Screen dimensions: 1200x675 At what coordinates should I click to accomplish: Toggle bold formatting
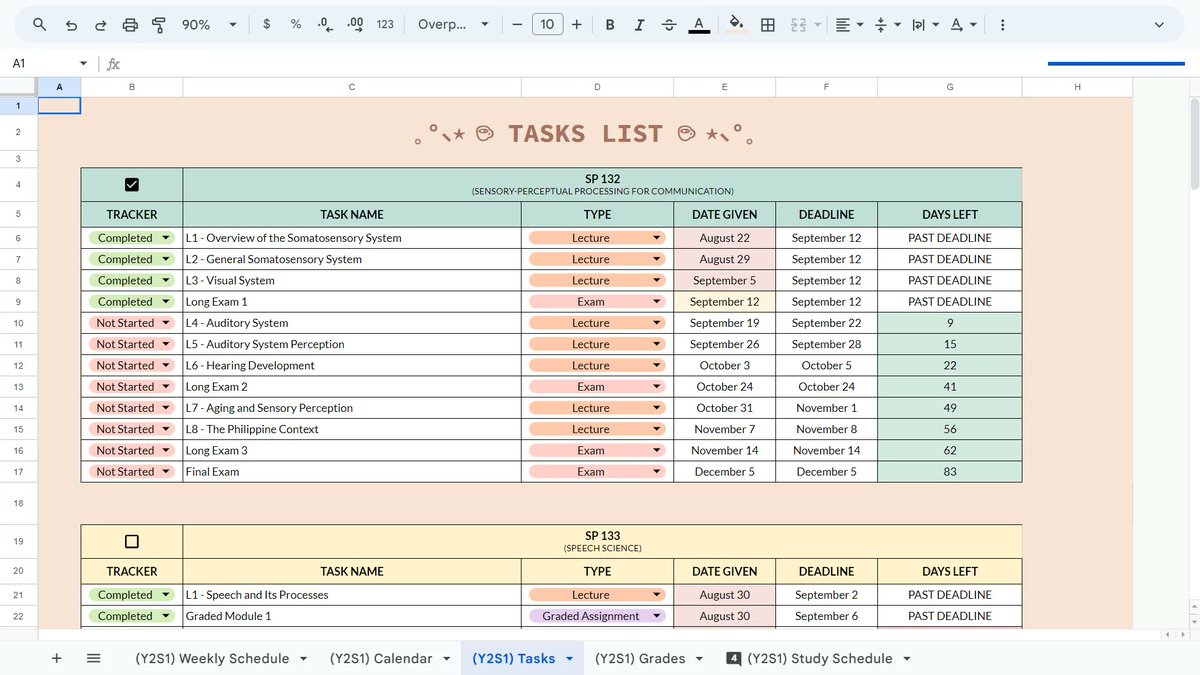pos(610,25)
